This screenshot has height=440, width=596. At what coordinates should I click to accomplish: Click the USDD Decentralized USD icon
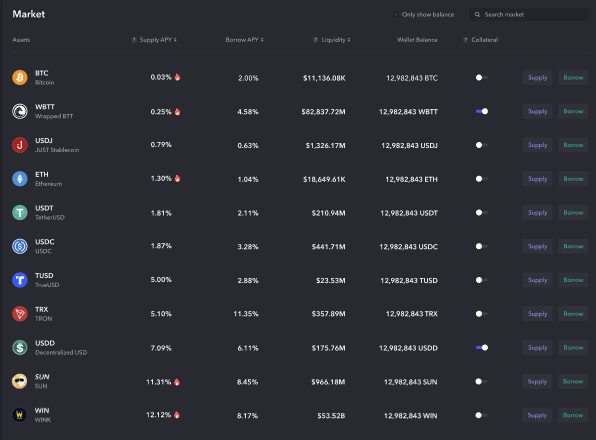point(20,348)
